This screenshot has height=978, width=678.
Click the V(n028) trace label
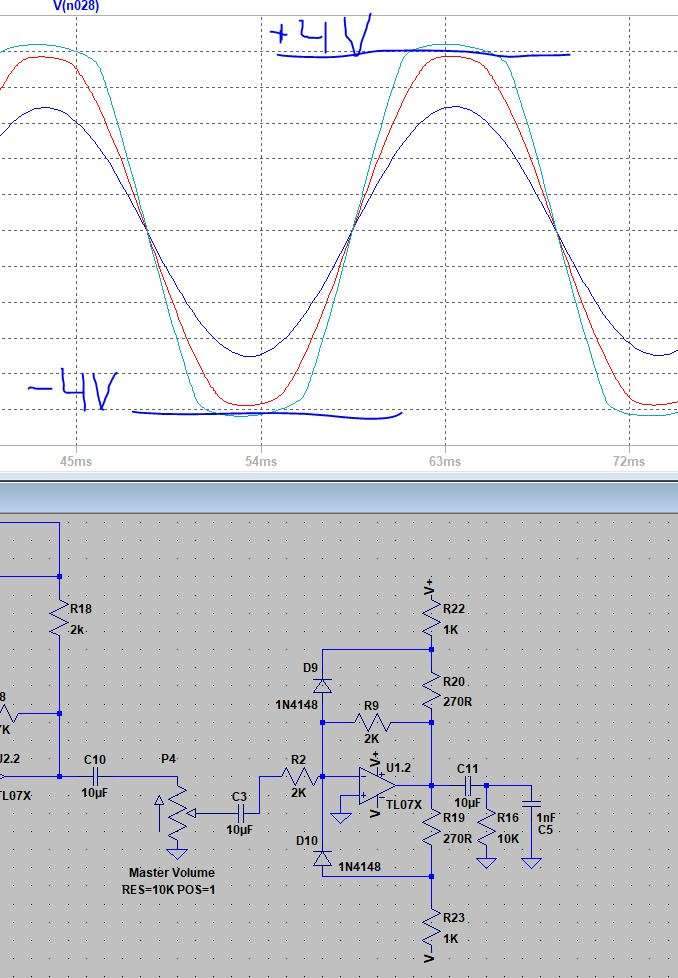[76, 6]
